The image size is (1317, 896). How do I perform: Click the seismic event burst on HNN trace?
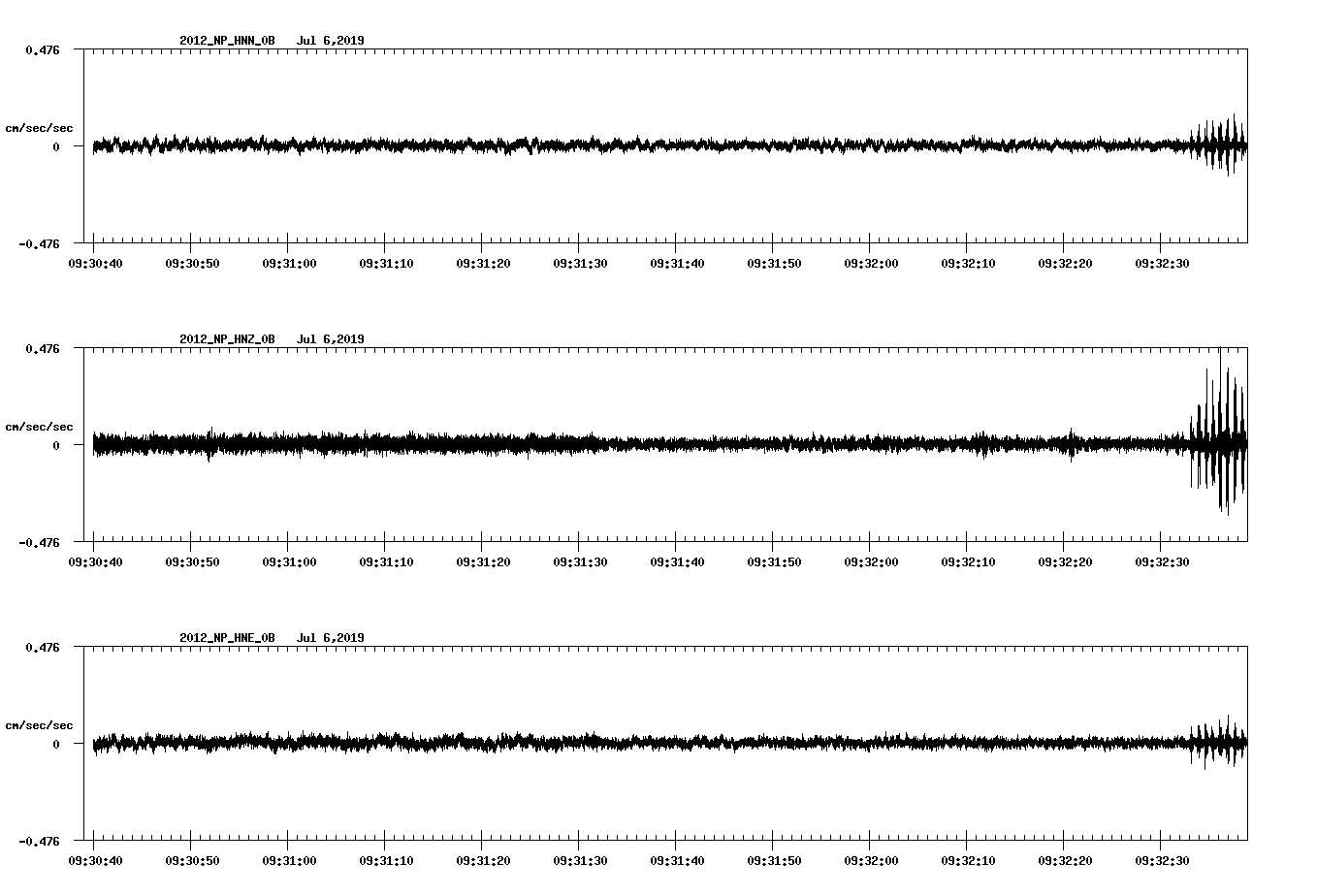(x=1220, y=145)
